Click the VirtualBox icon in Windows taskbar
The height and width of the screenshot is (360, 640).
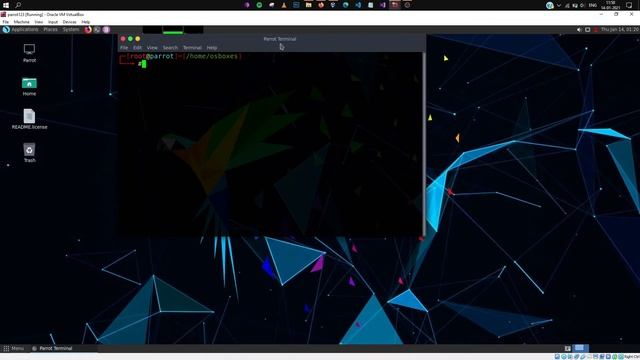click(395, 5)
